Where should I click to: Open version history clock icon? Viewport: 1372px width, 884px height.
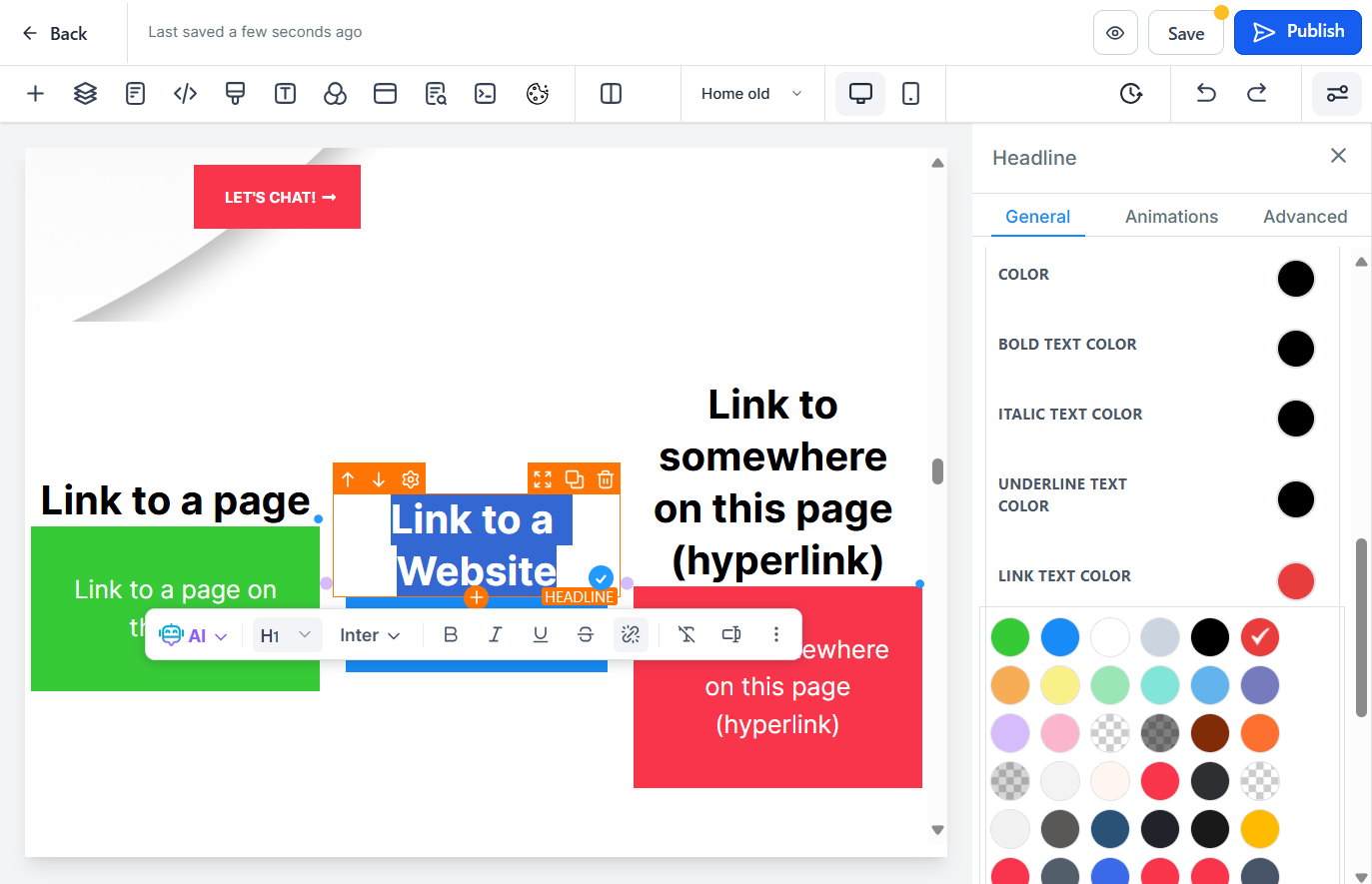point(1130,94)
